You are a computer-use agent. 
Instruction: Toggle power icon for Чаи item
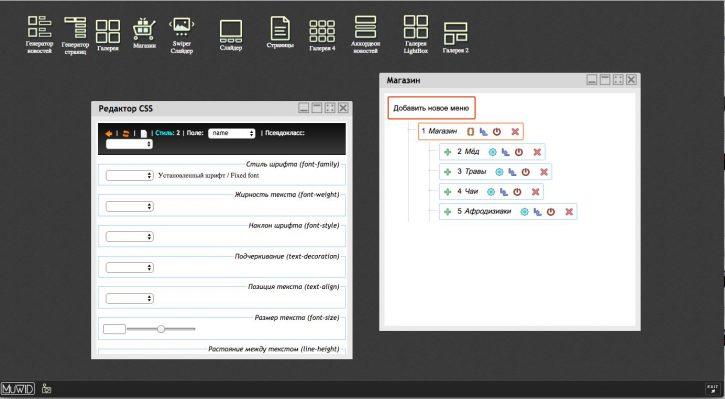coord(517,192)
